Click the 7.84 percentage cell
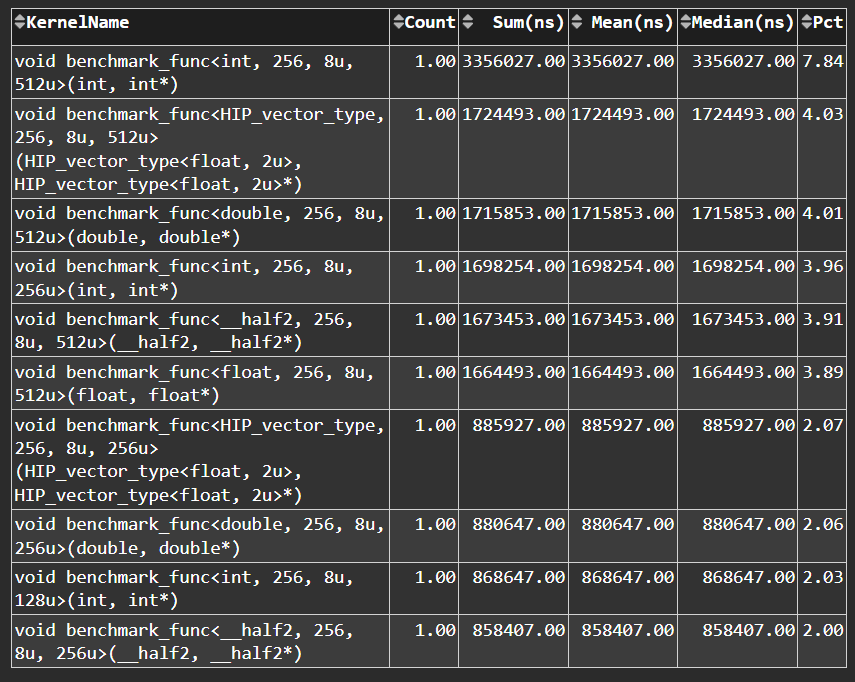The image size is (855, 682). click(x=823, y=62)
